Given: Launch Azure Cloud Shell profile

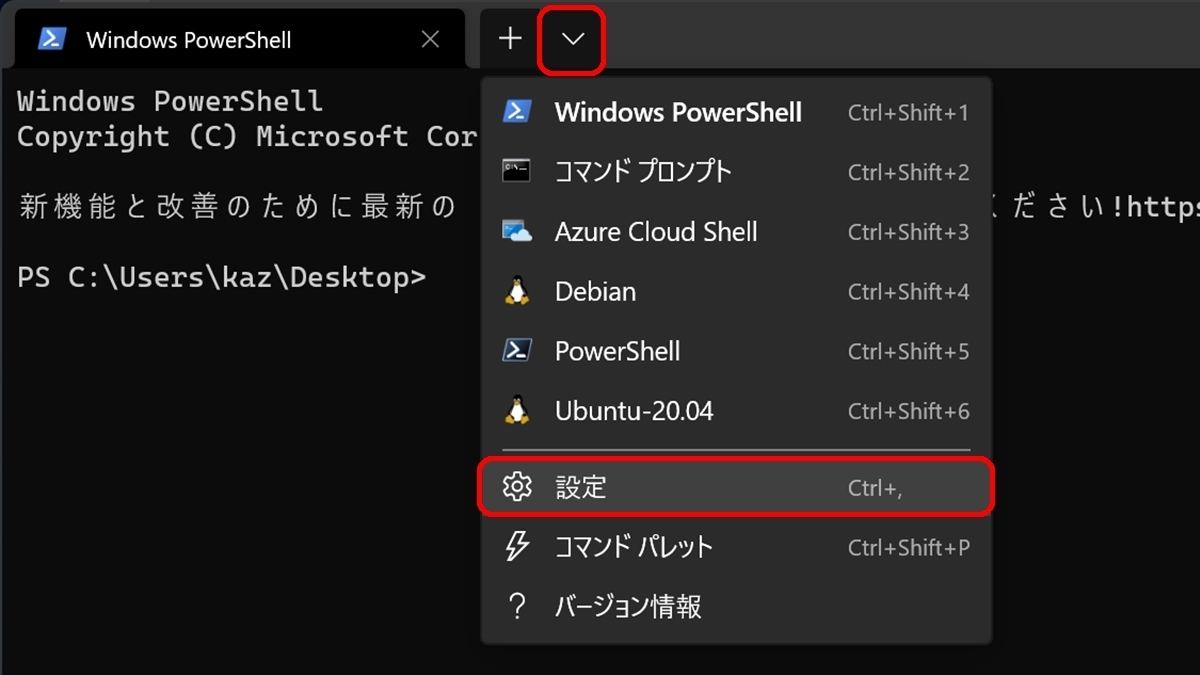Looking at the screenshot, I should 736,232.
